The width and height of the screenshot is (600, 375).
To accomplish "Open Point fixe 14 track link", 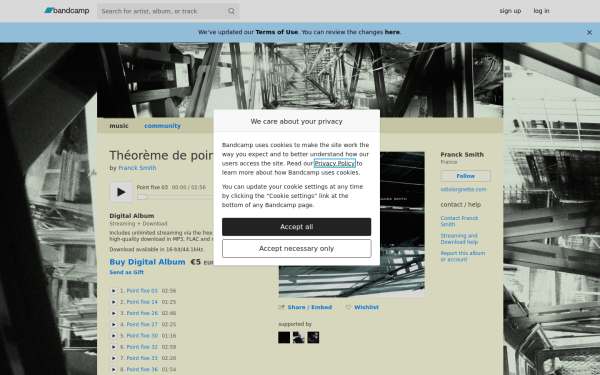I will (x=142, y=302).
